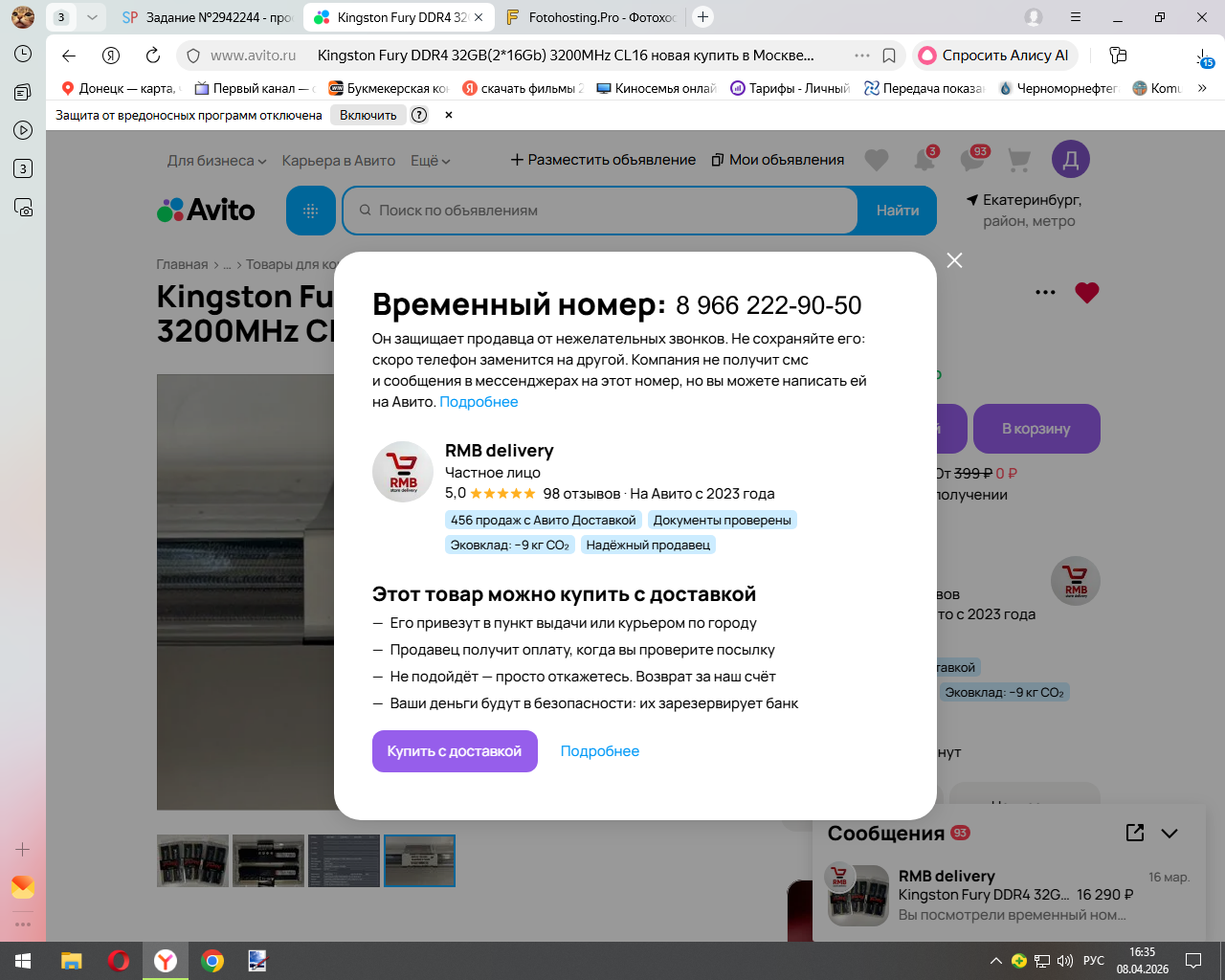Expand the Для бизнеса dropdown
The height and width of the screenshot is (980, 1225).
(216, 161)
